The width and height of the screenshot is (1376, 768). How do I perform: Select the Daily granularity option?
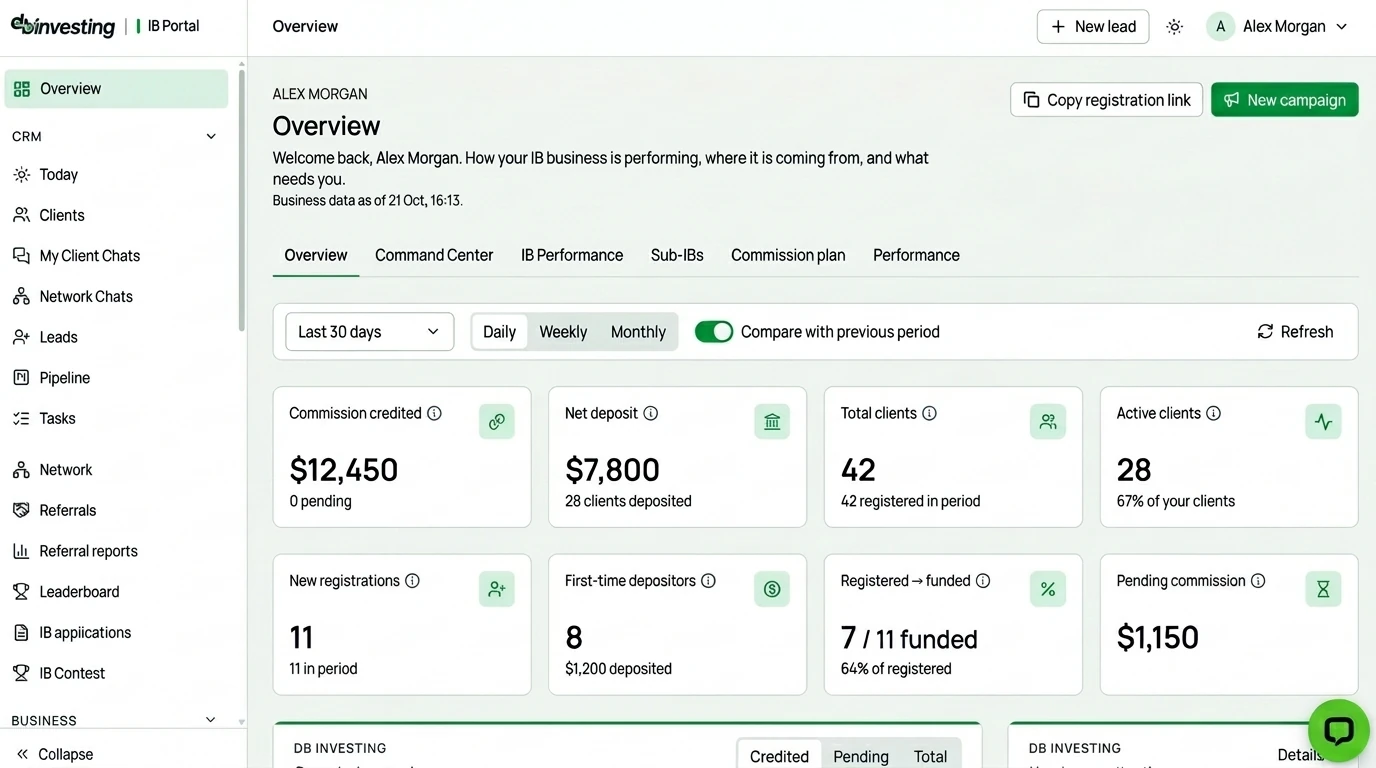coord(499,332)
